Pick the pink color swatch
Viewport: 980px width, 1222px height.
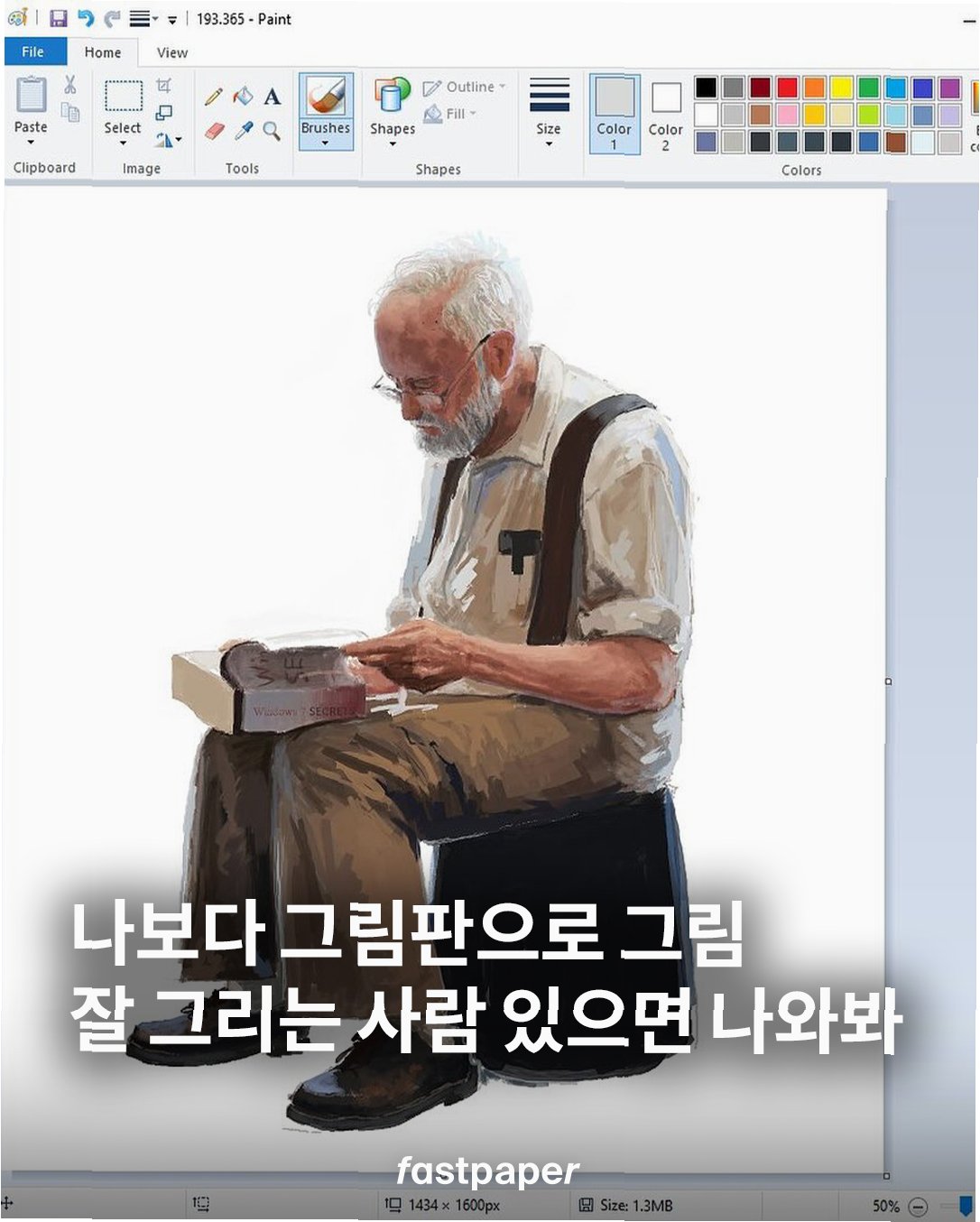(x=788, y=115)
